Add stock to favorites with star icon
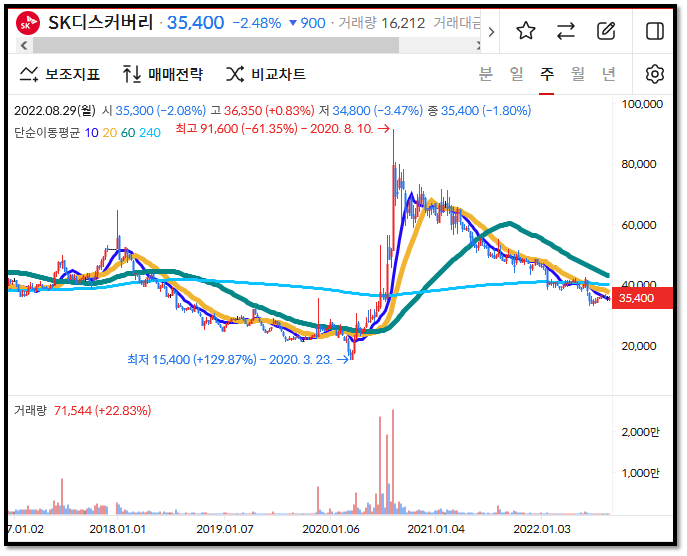The width and height of the screenshot is (687, 556). point(526,31)
